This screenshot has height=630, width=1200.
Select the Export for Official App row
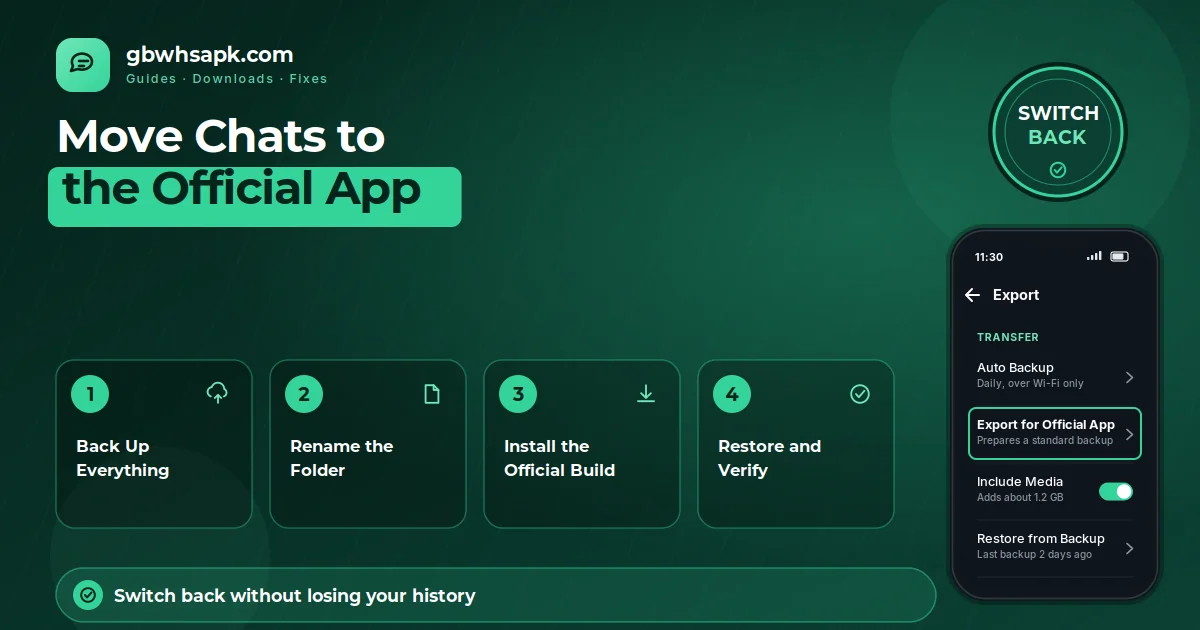pos(1055,433)
